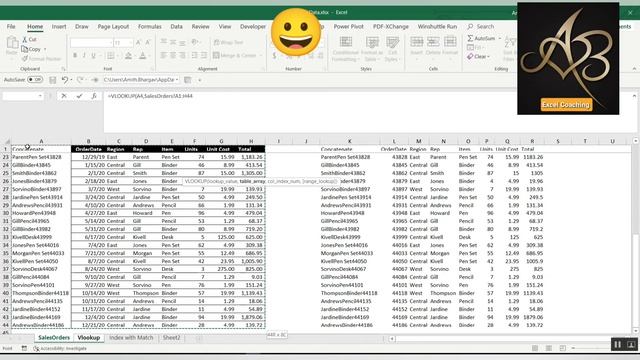Click the Orientation text angle icon
640x360 pixels.
195,42
